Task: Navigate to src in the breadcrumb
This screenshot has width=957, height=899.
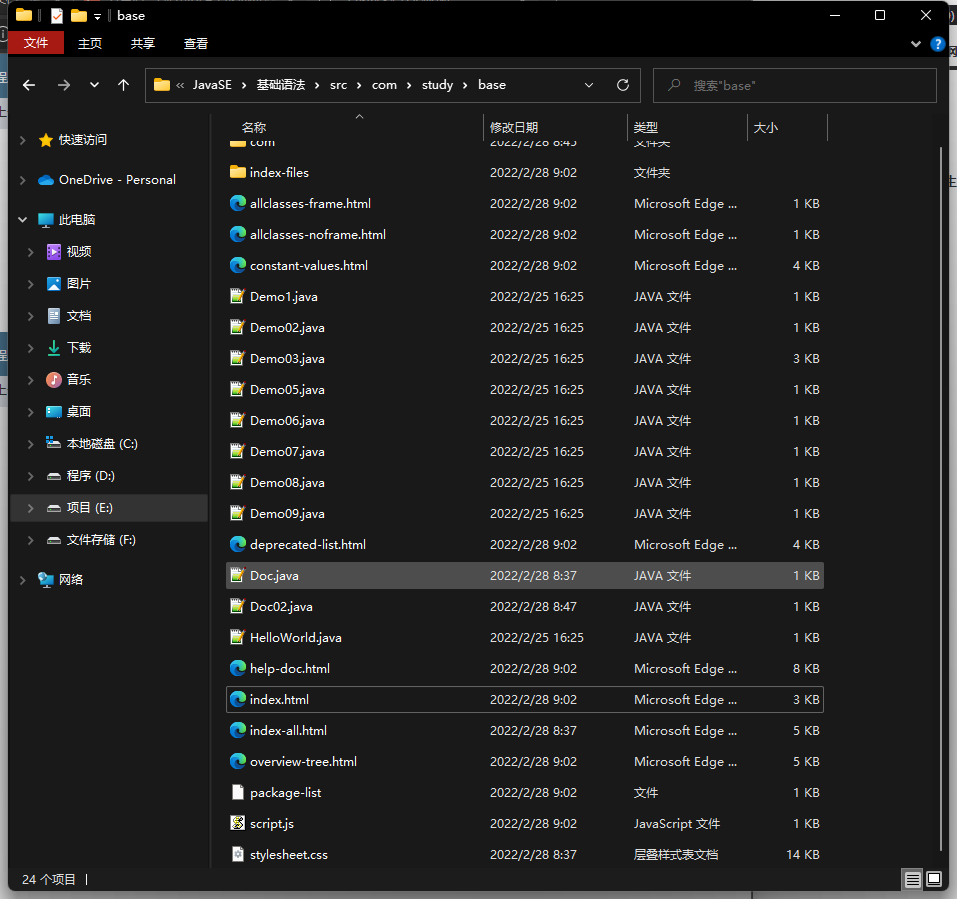Action: point(338,85)
